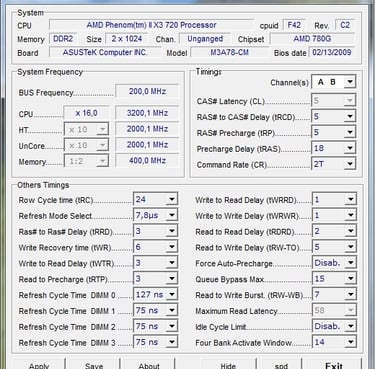The width and height of the screenshot is (375, 369).
Task: Click the Exit button
Action: point(334,364)
